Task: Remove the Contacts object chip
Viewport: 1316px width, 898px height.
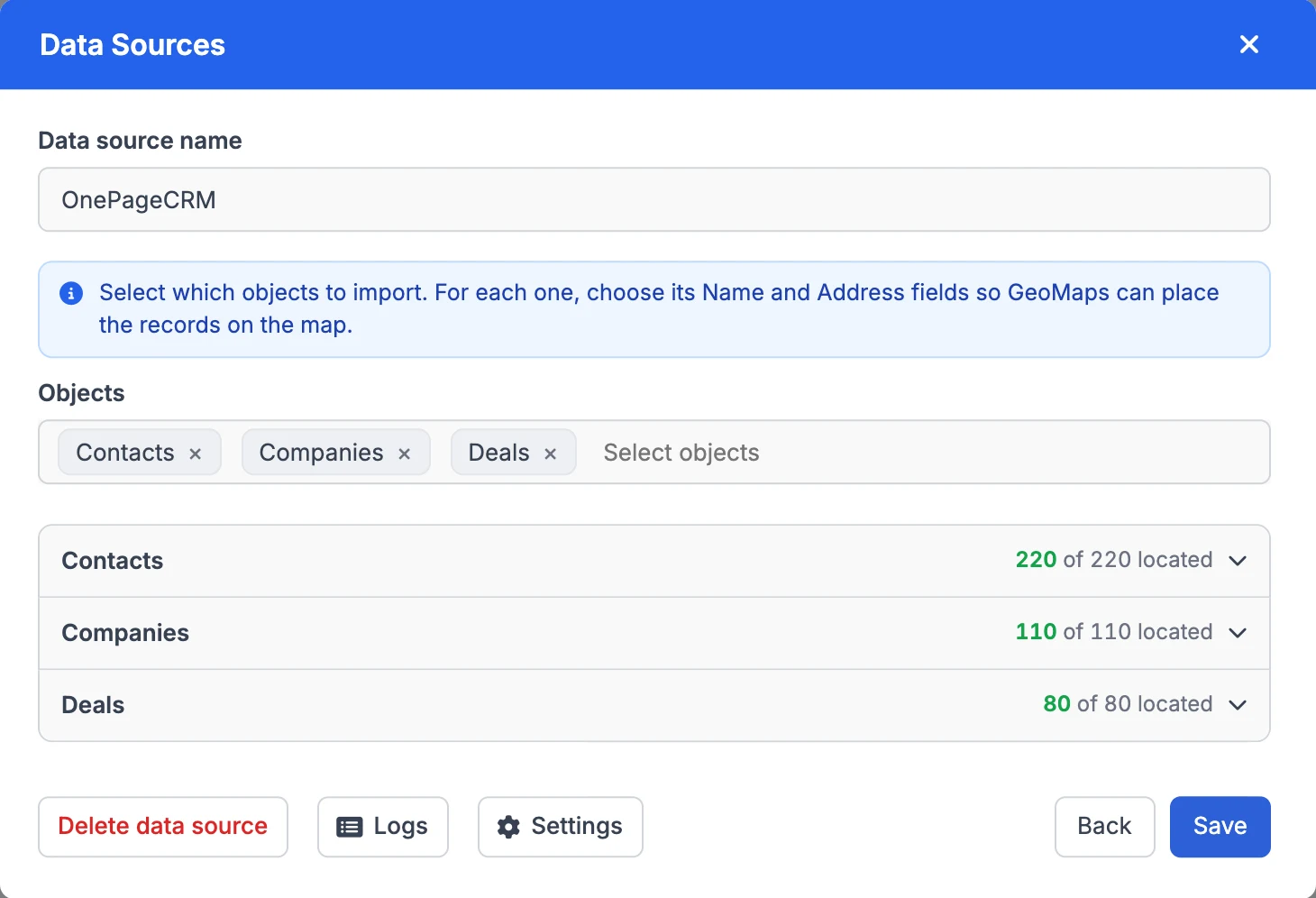Action: tap(195, 454)
